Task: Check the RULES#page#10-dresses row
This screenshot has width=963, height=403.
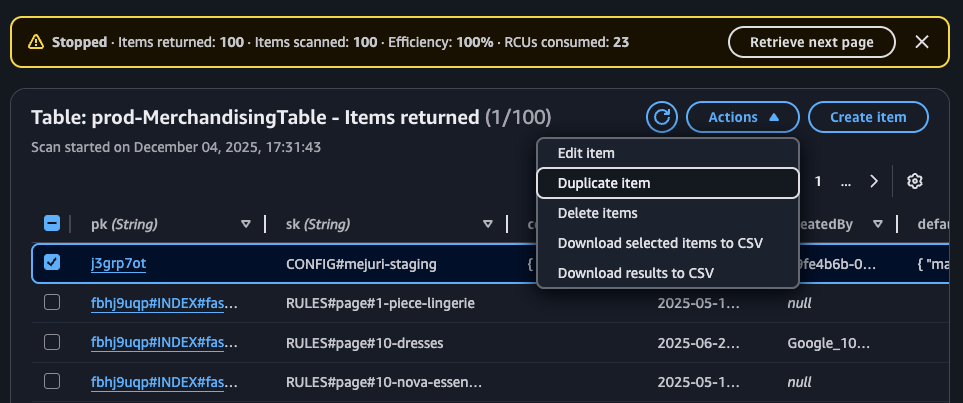Action: coord(52,343)
